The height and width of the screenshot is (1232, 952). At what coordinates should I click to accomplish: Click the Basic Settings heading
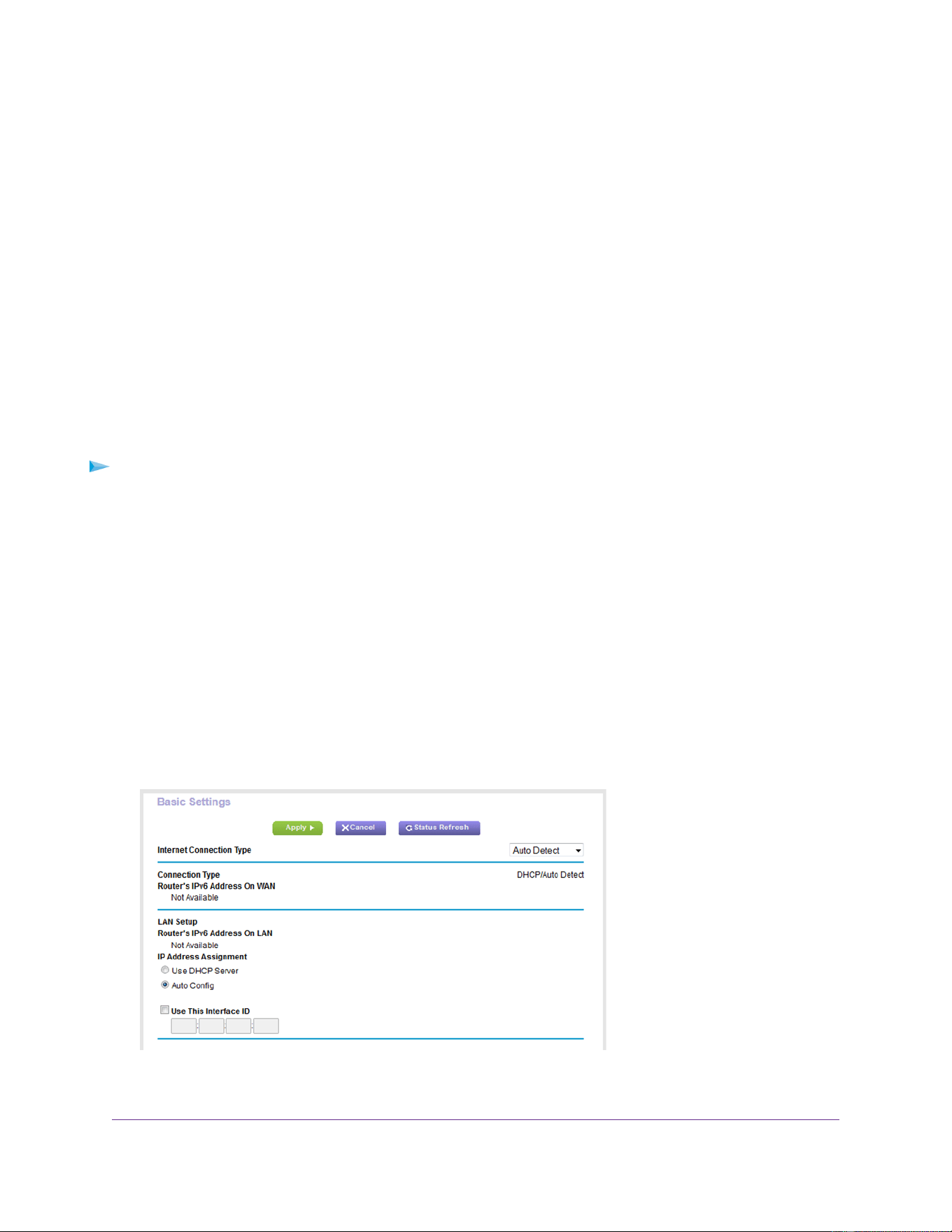click(x=194, y=802)
